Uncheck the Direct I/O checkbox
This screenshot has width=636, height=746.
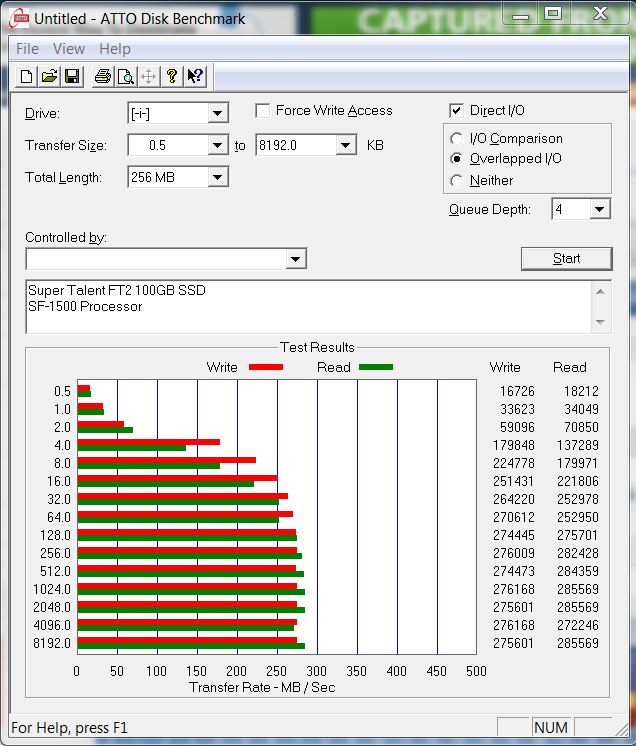tap(456, 111)
